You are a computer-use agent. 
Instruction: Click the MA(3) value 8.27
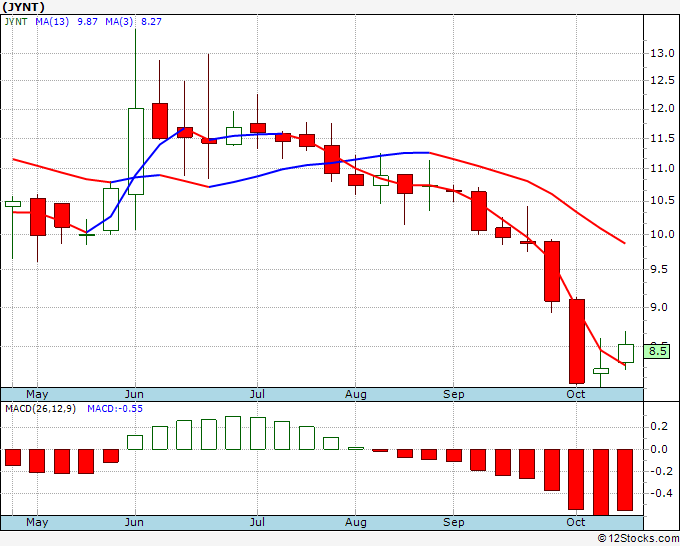(151, 21)
